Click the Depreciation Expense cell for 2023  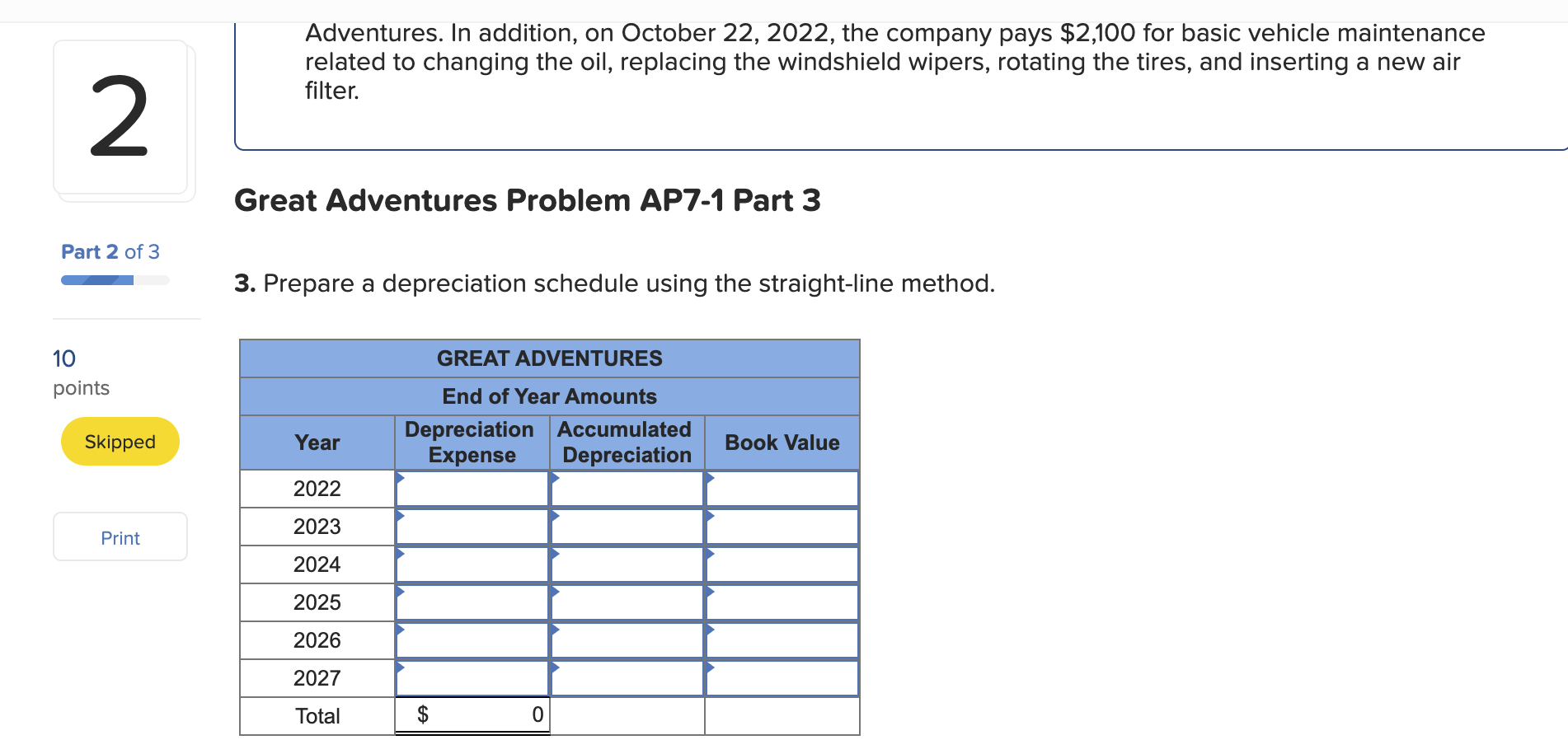point(472,526)
